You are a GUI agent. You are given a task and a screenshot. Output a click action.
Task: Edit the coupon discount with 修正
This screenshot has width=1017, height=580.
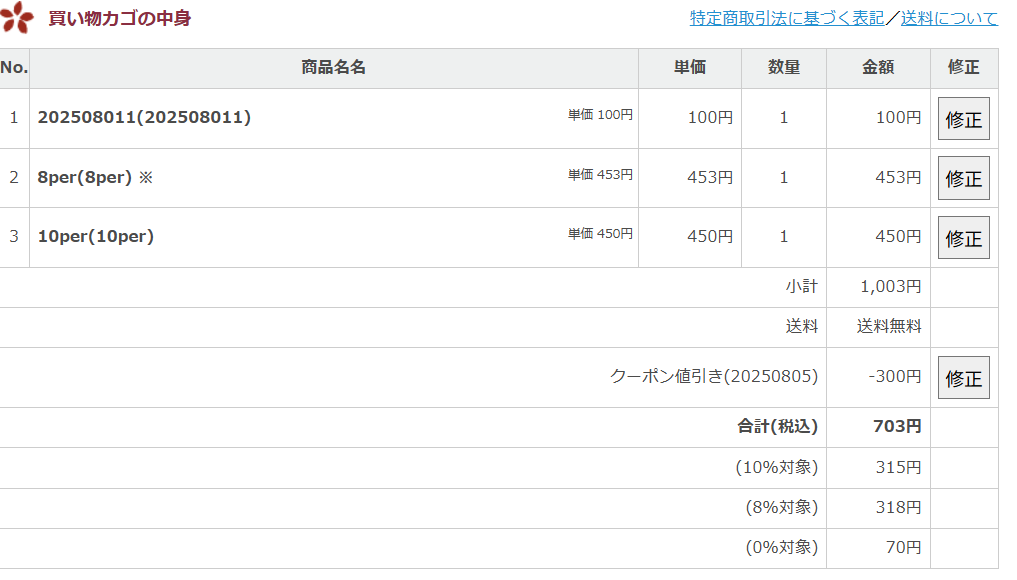pos(963,378)
